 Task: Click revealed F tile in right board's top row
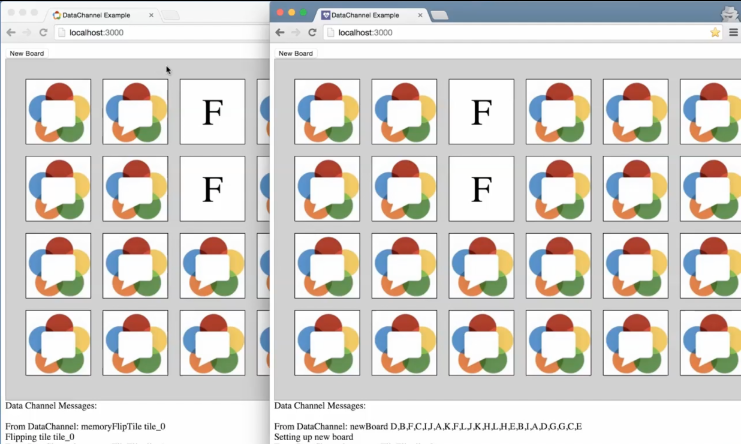(x=481, y=112)
